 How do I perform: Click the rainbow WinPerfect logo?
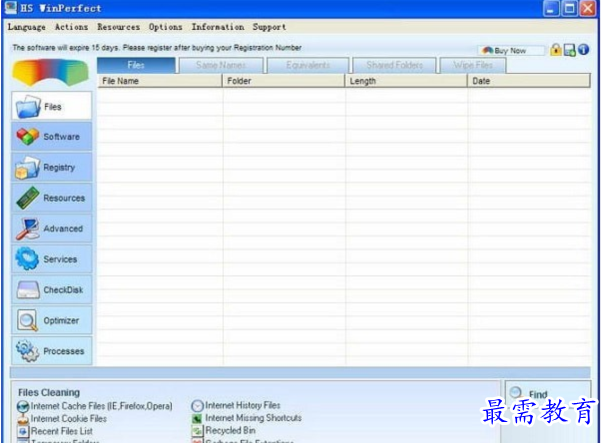(x=51, y=73)
